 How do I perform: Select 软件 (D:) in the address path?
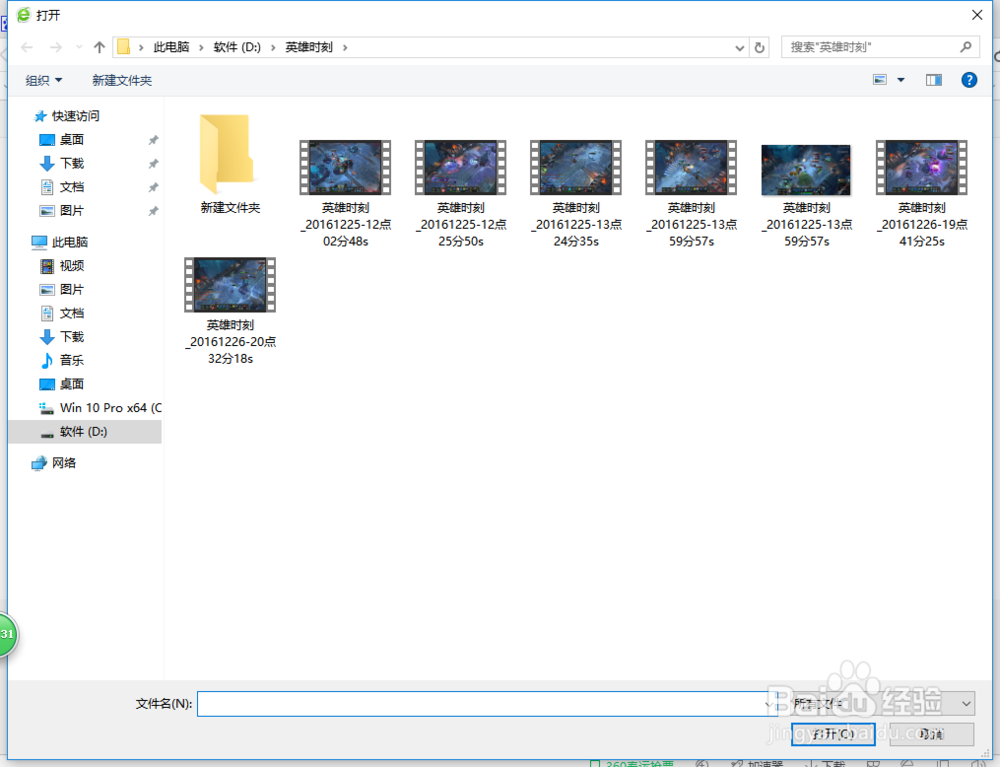(x=237, y=47)
